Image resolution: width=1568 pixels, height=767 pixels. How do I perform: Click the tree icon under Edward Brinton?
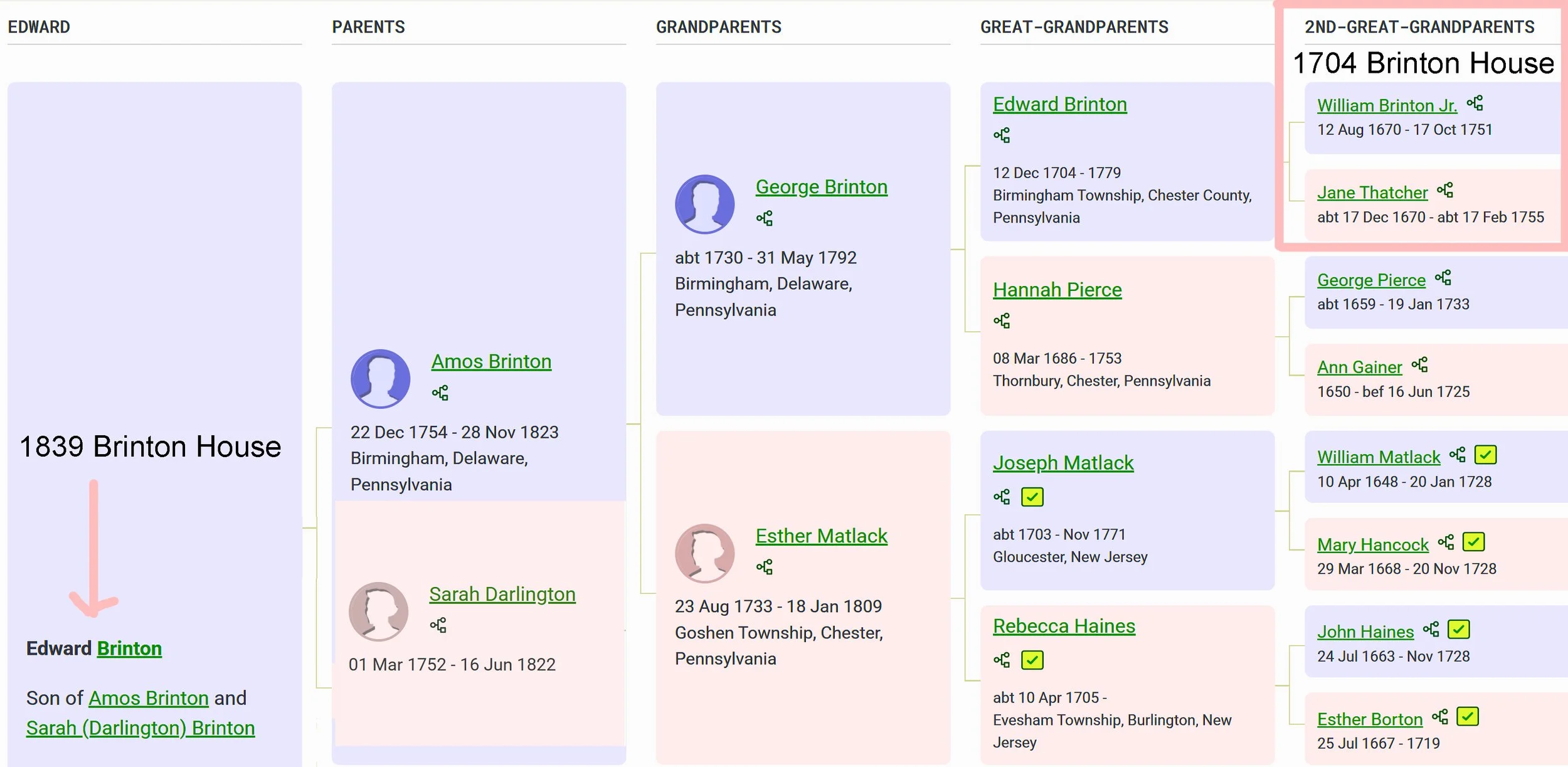click(x=1002, y=135)
